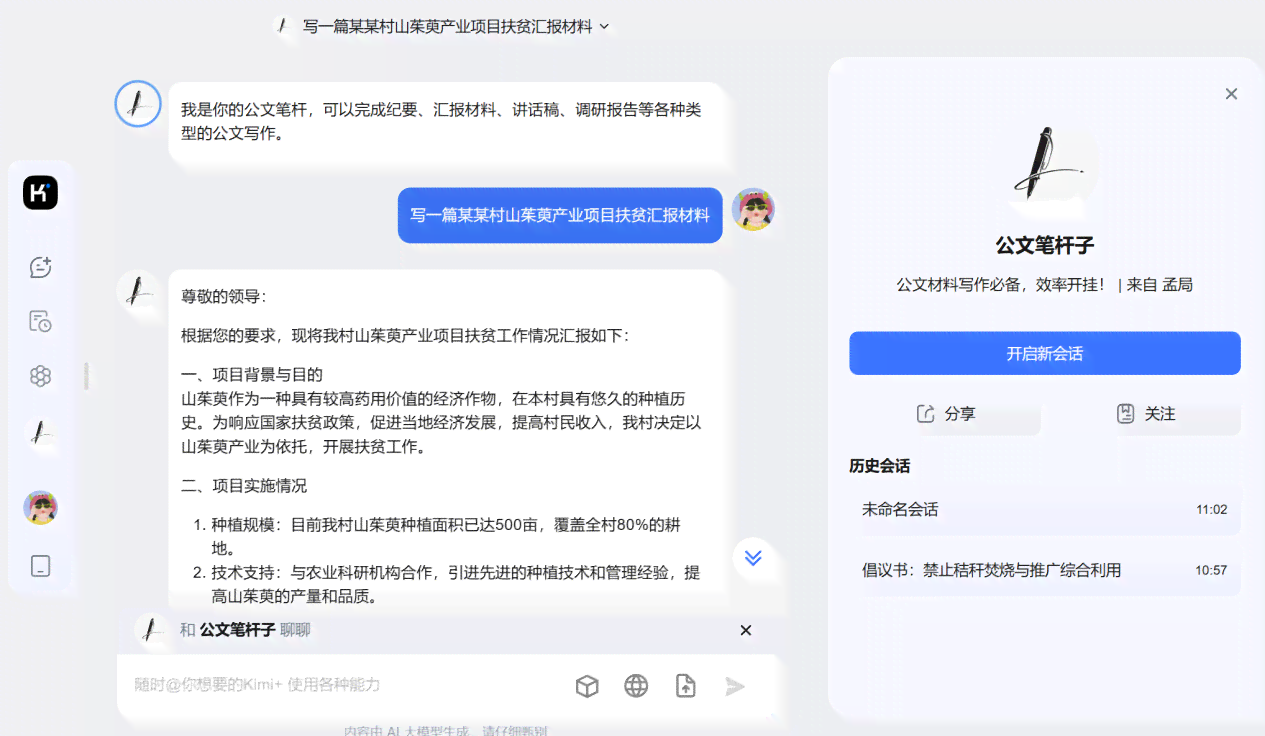Screen dimensions: 1265x736
Task: Open chat history icon in sidebar
Action: (x=40, y=321)
